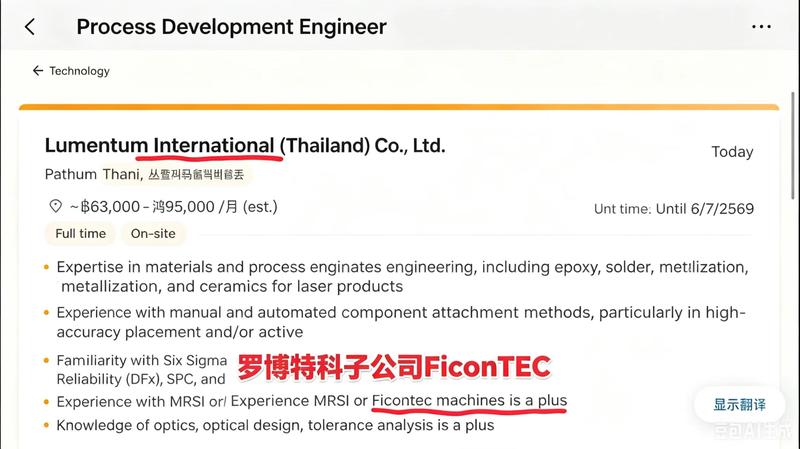Screen dimensions: 800x449
Task: Click the Ficontec machines is a plus text
Action: (469, 401)
